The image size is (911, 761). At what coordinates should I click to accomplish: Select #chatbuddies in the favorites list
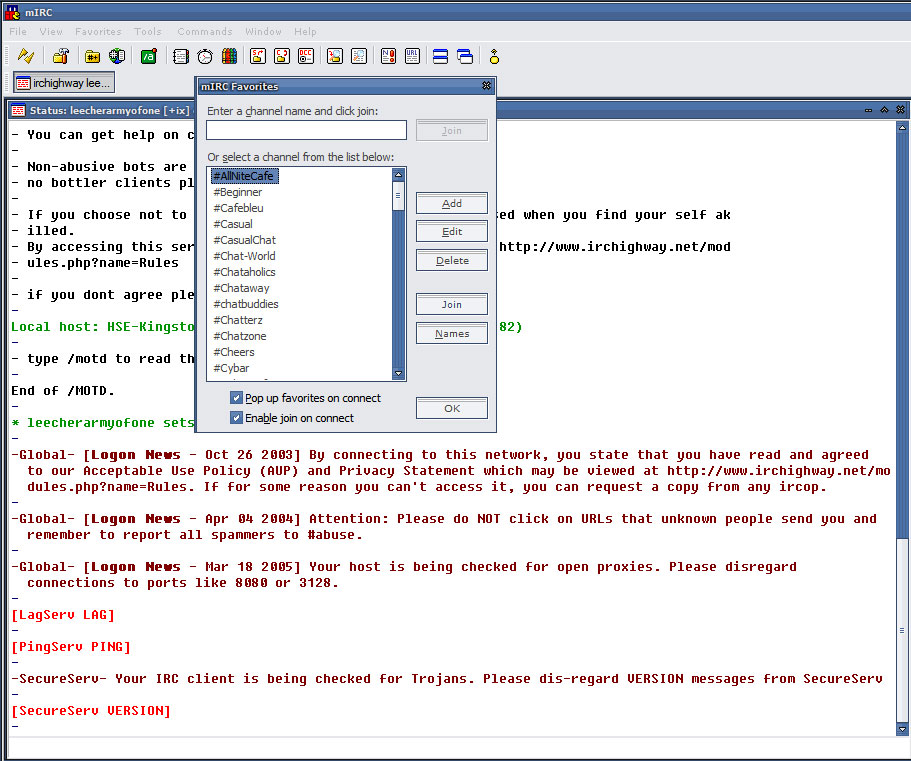pyautogui.click(x=246, y=303)
